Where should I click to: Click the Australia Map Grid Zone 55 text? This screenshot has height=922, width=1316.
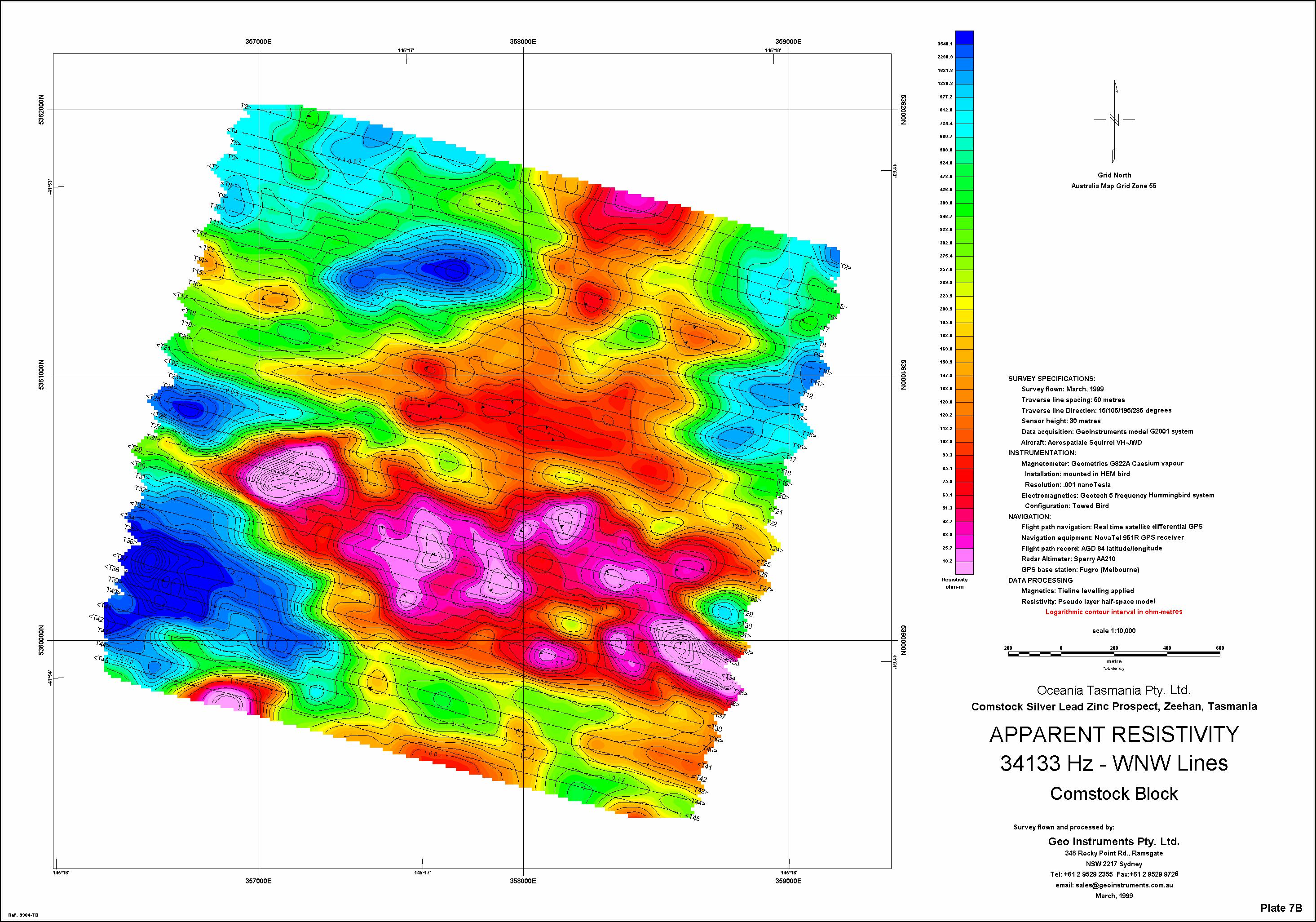1114,186
